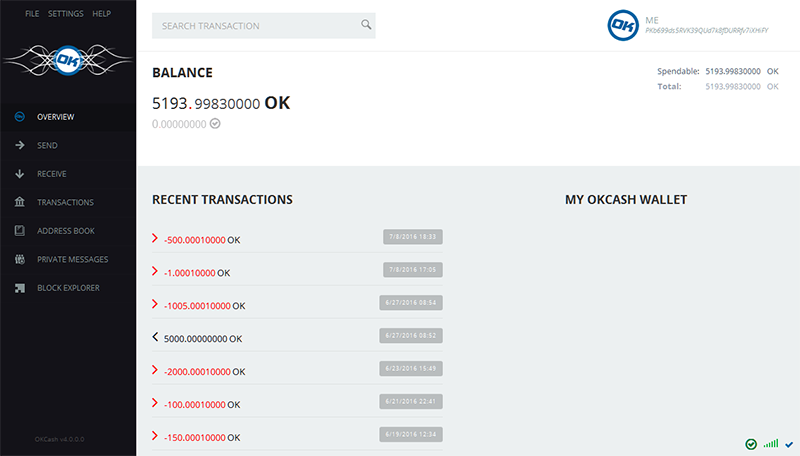Click the wallet address under ME

707,31
